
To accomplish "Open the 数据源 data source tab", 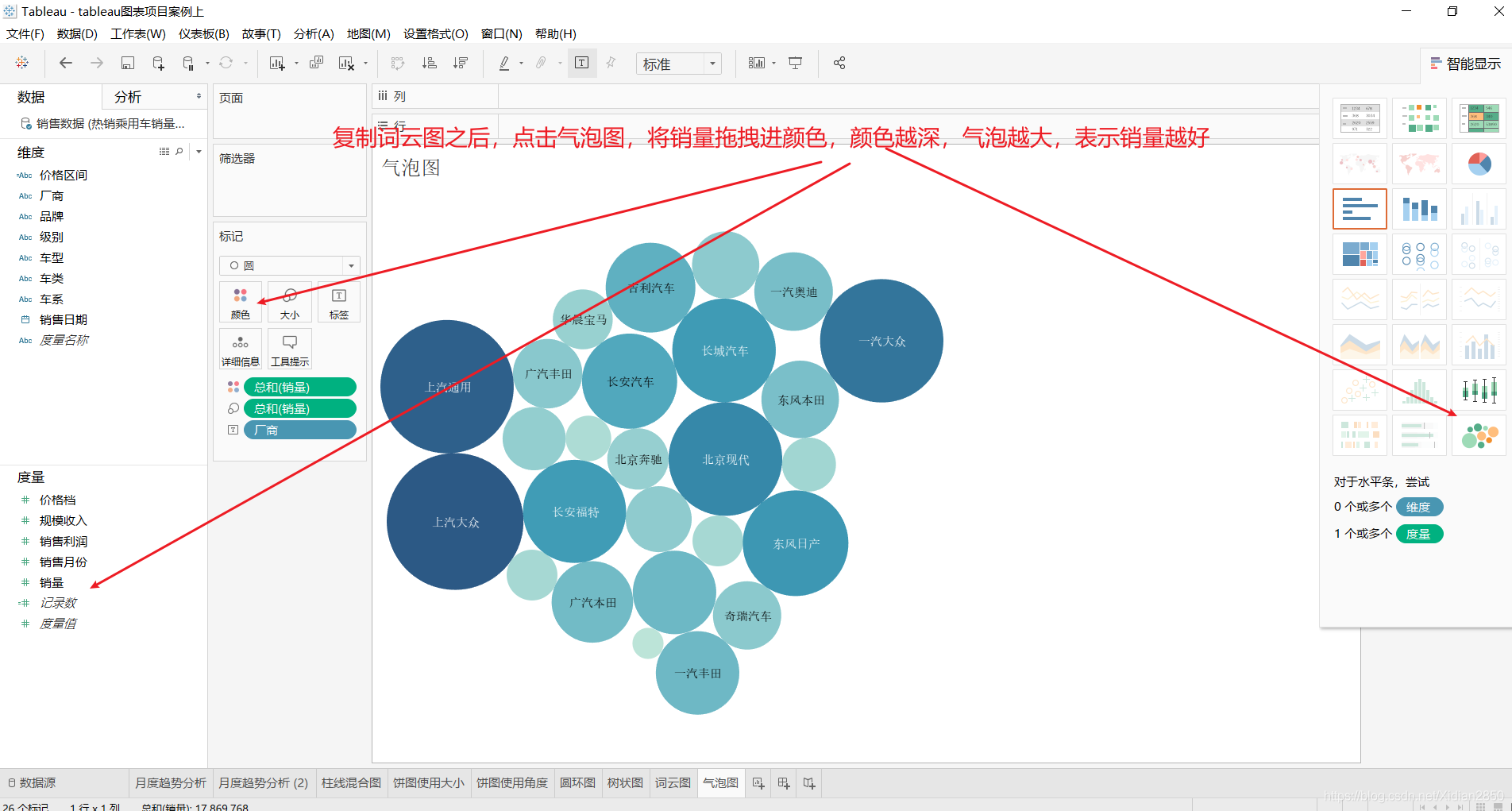I will tap(32, 782).
